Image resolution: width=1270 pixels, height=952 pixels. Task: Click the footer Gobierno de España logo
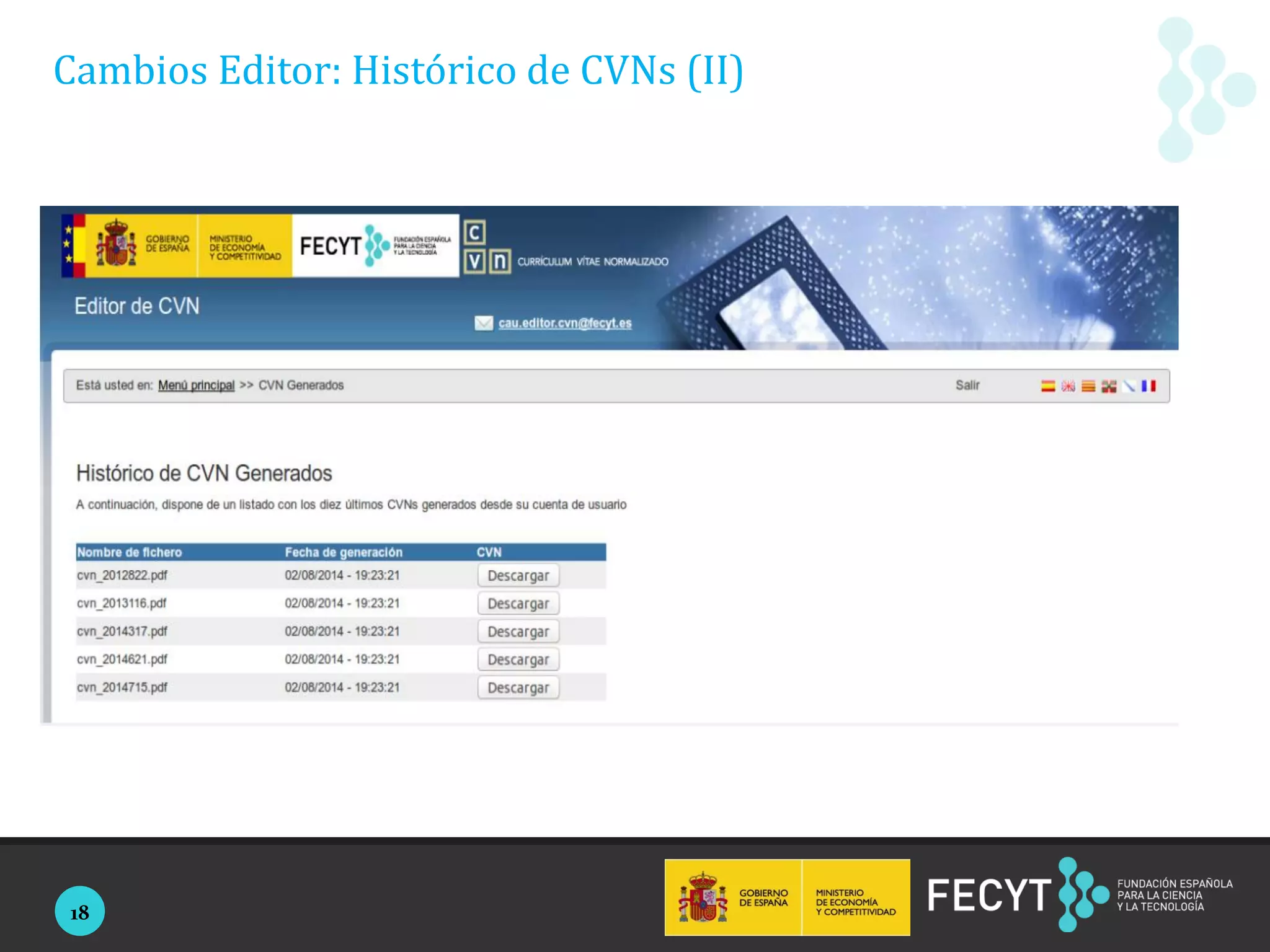coord(733,897)
